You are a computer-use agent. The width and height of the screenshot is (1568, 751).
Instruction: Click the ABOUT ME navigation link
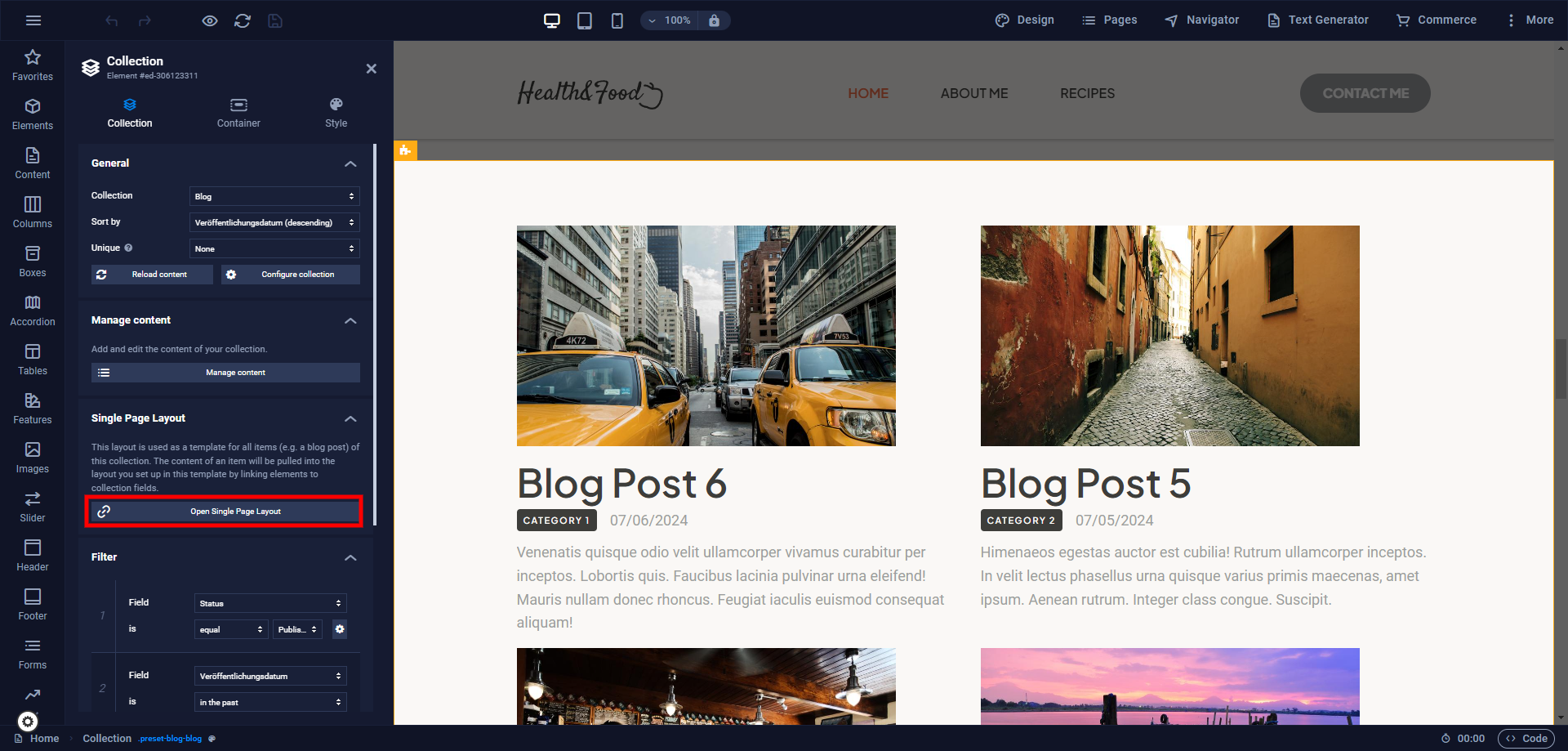974,93
